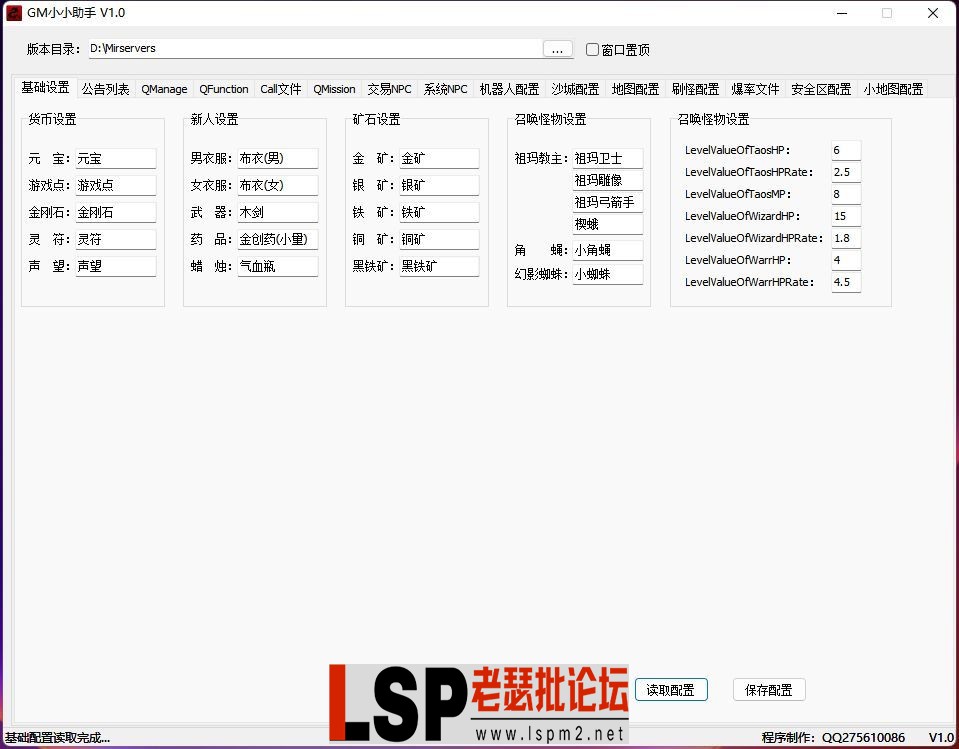959x749 pixels.
Task: Select the QFunction tab
Action: (223, 88)
